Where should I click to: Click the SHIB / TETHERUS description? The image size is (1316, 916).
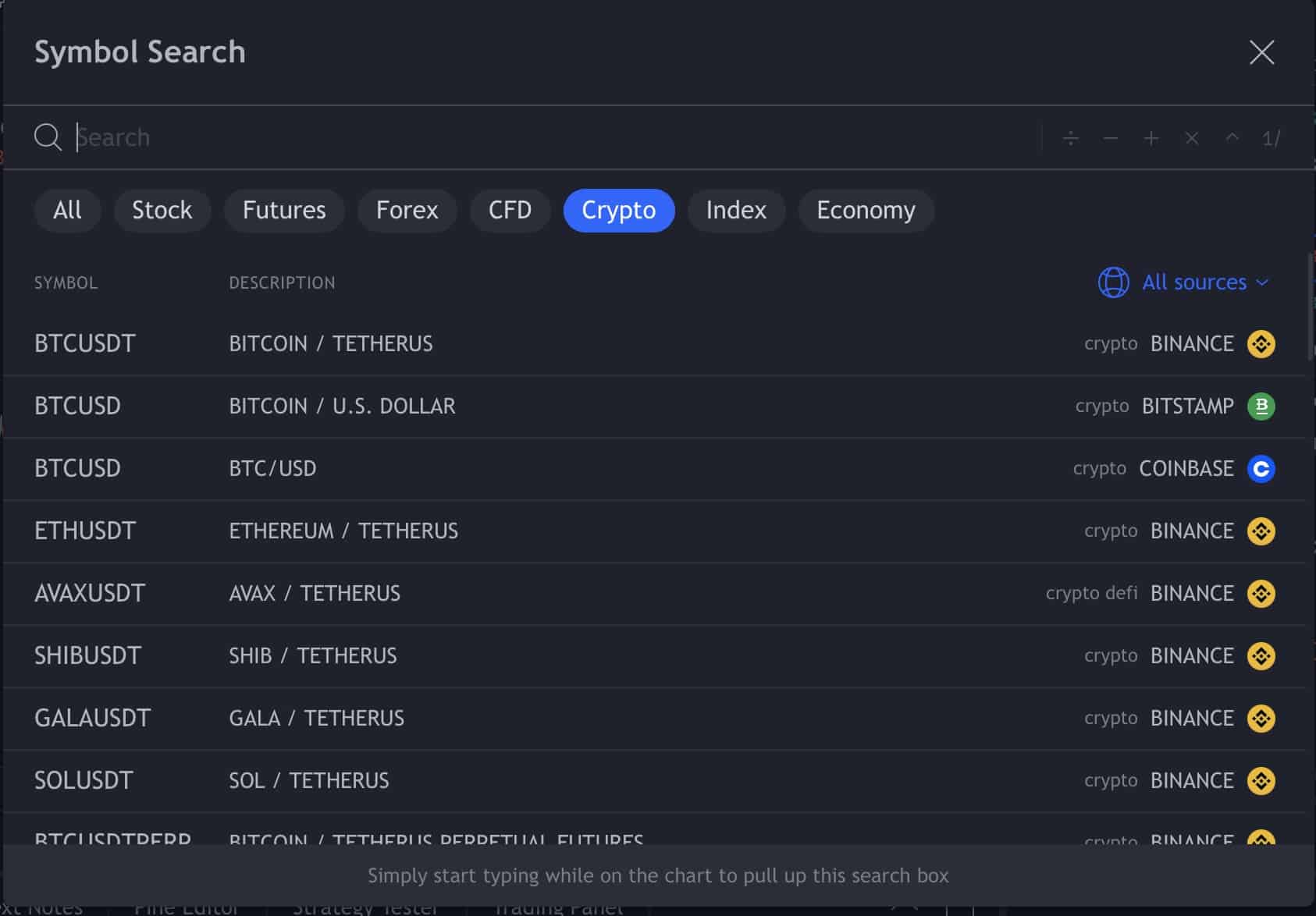coord(313,656)
